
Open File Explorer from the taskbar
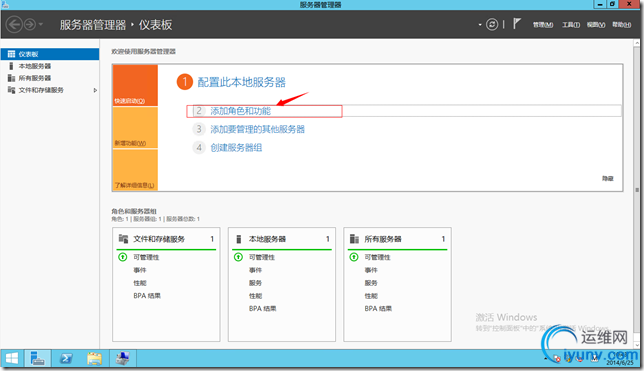click(x=94, y=359)
